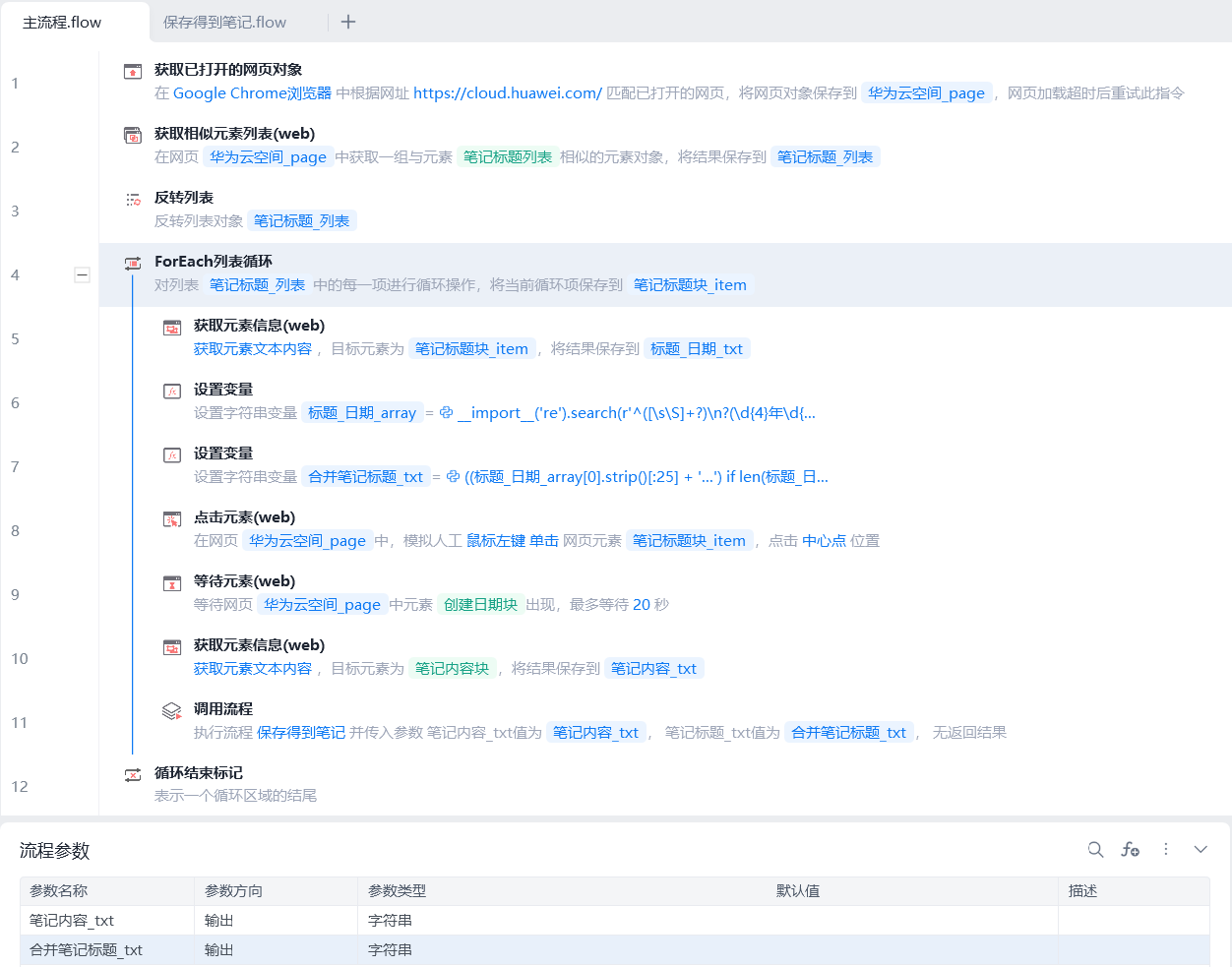Click the 笔记内容_txt variable tag in step 10

click(x=653, y=668)
